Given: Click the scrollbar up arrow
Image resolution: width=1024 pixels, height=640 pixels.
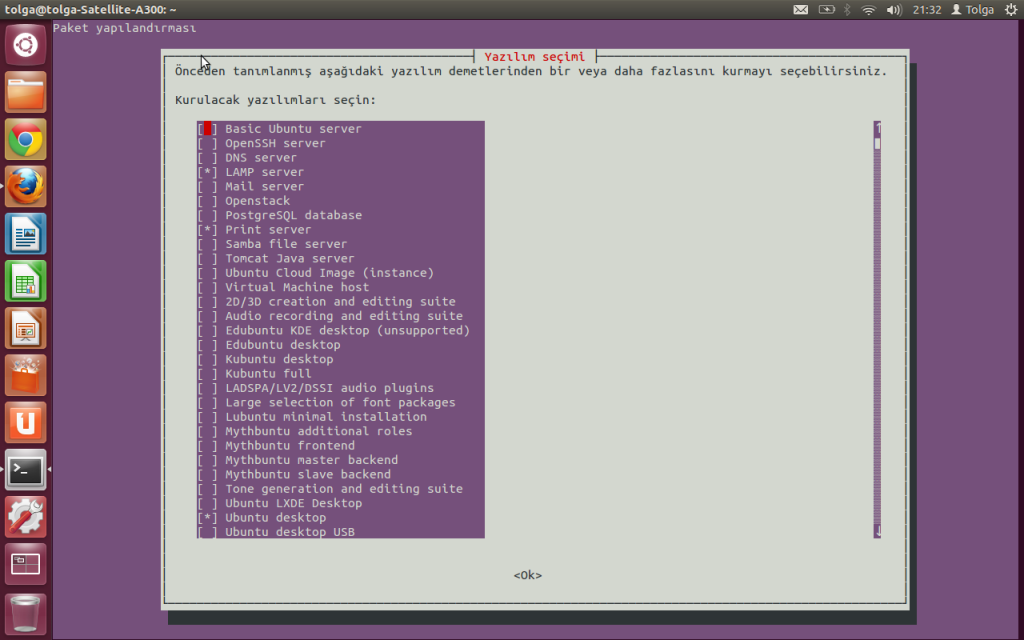Looking at the screenshot, I should 878,128.
